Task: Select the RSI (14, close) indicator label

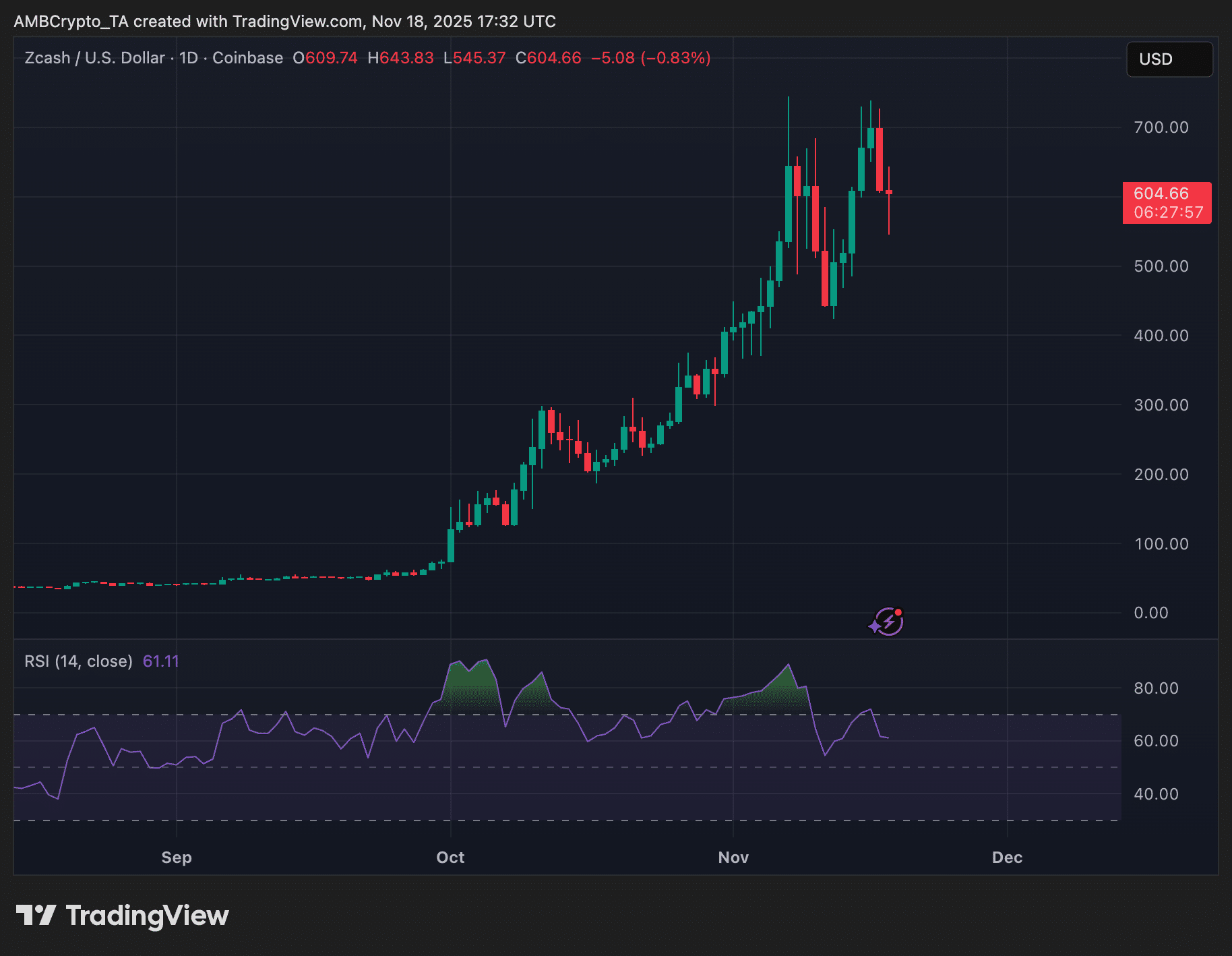Action: (78, 661)
